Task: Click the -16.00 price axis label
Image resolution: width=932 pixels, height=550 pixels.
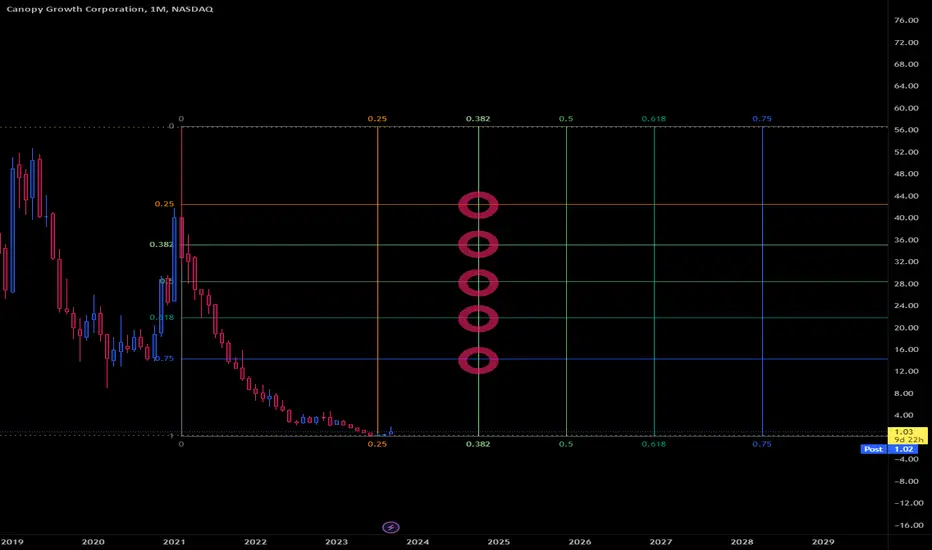Action: tap(909, 525)
